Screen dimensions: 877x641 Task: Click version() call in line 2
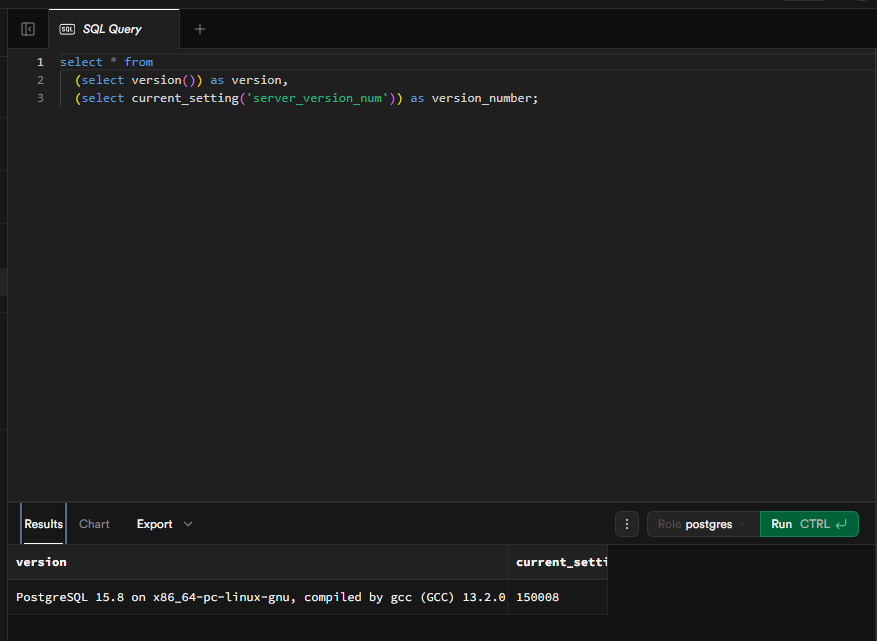(163, 80)
